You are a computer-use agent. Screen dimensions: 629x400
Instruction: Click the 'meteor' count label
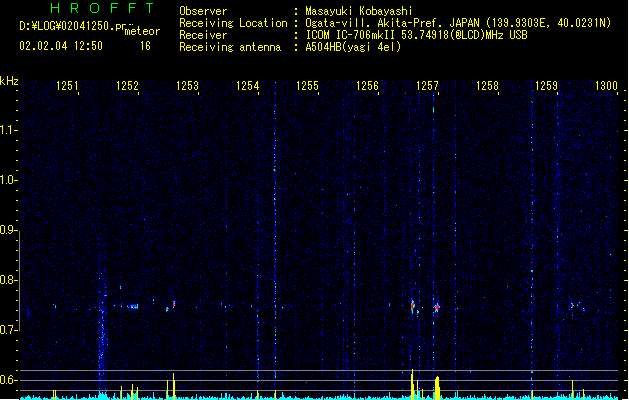tap(142, 31)
